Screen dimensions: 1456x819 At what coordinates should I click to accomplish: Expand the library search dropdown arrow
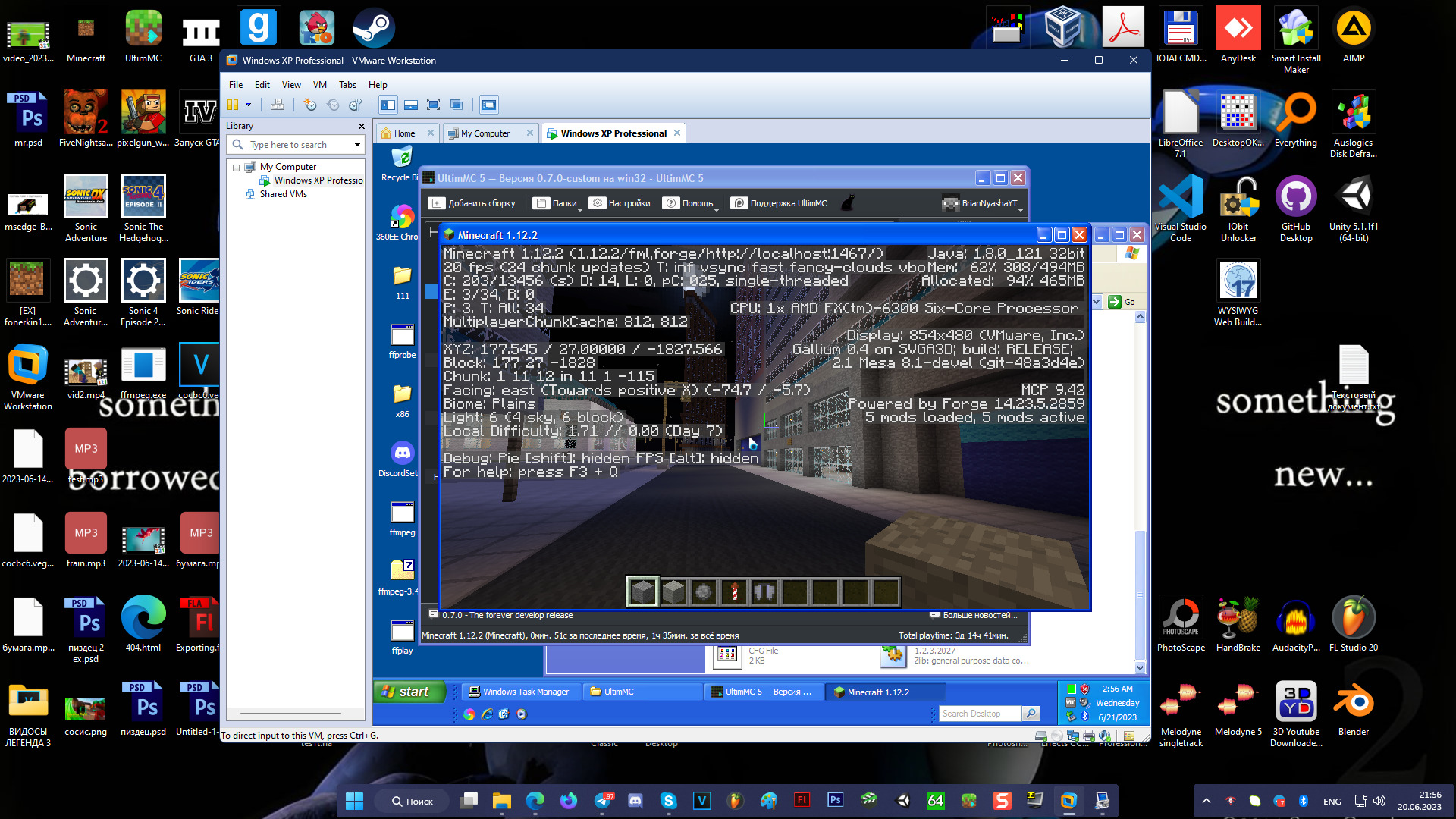pyautogui.click(x=357, y=145)
